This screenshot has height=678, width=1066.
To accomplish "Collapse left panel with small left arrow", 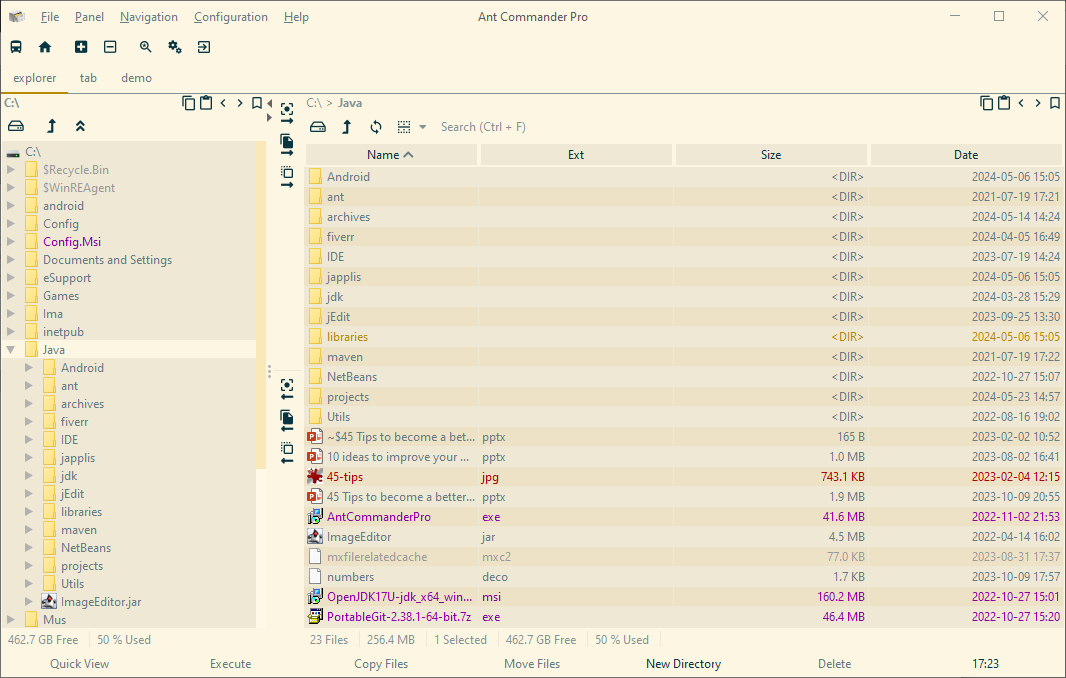I will 269,103.
